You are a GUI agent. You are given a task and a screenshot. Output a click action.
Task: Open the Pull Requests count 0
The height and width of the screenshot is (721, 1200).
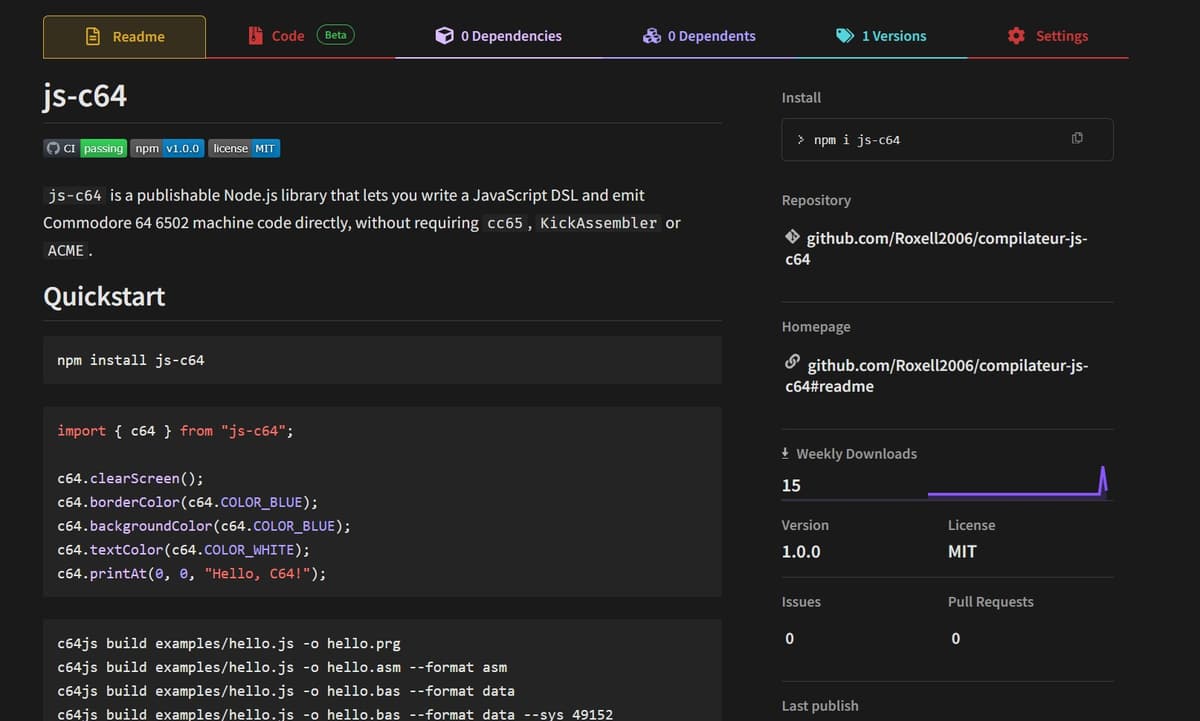click(956, 639)
